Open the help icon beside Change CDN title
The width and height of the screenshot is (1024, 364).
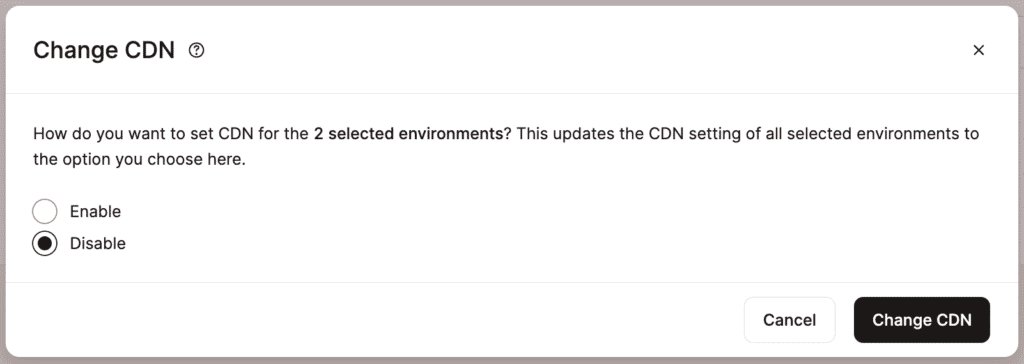click(x=196, y=50)
